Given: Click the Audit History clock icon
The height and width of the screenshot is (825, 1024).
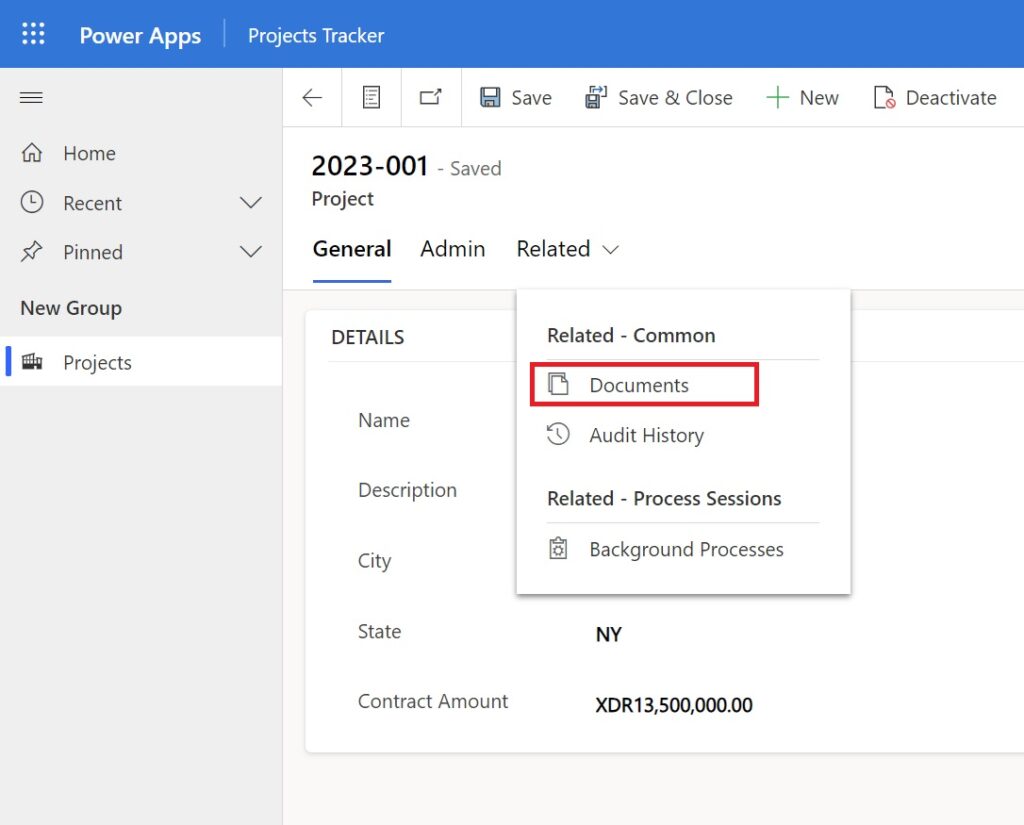Looking at the screenshot, I should click(560, 434).
